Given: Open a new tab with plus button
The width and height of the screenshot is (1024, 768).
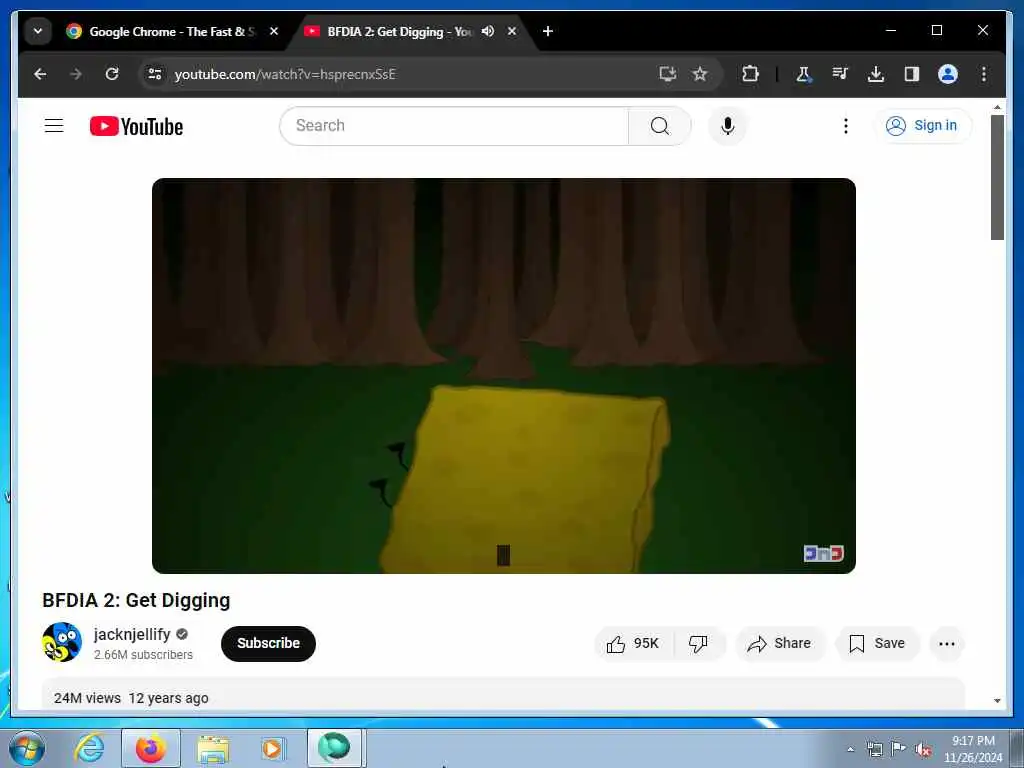Looking at the screenshot, I should point(548,31).
